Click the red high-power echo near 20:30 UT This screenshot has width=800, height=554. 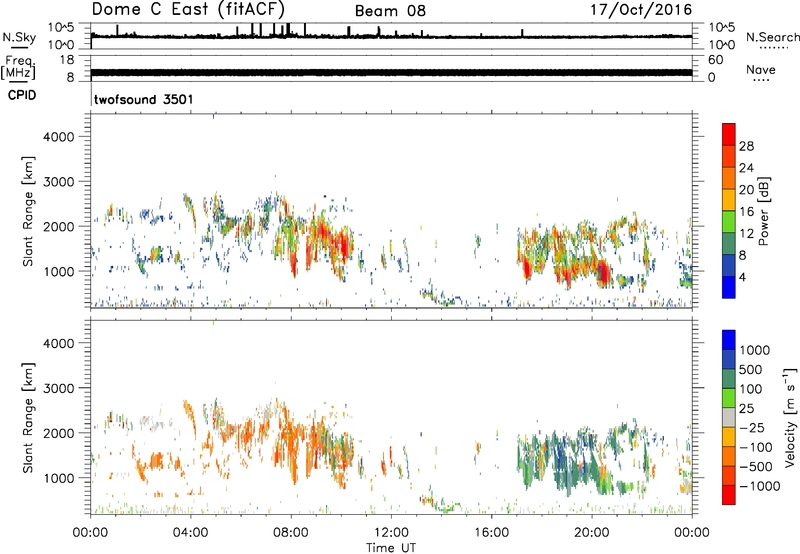click(x=604, y=273)
